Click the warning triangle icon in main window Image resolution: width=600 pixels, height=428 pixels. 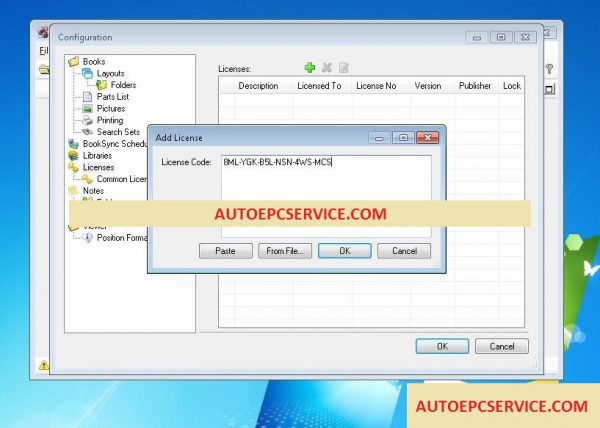(x=44, y=365)
